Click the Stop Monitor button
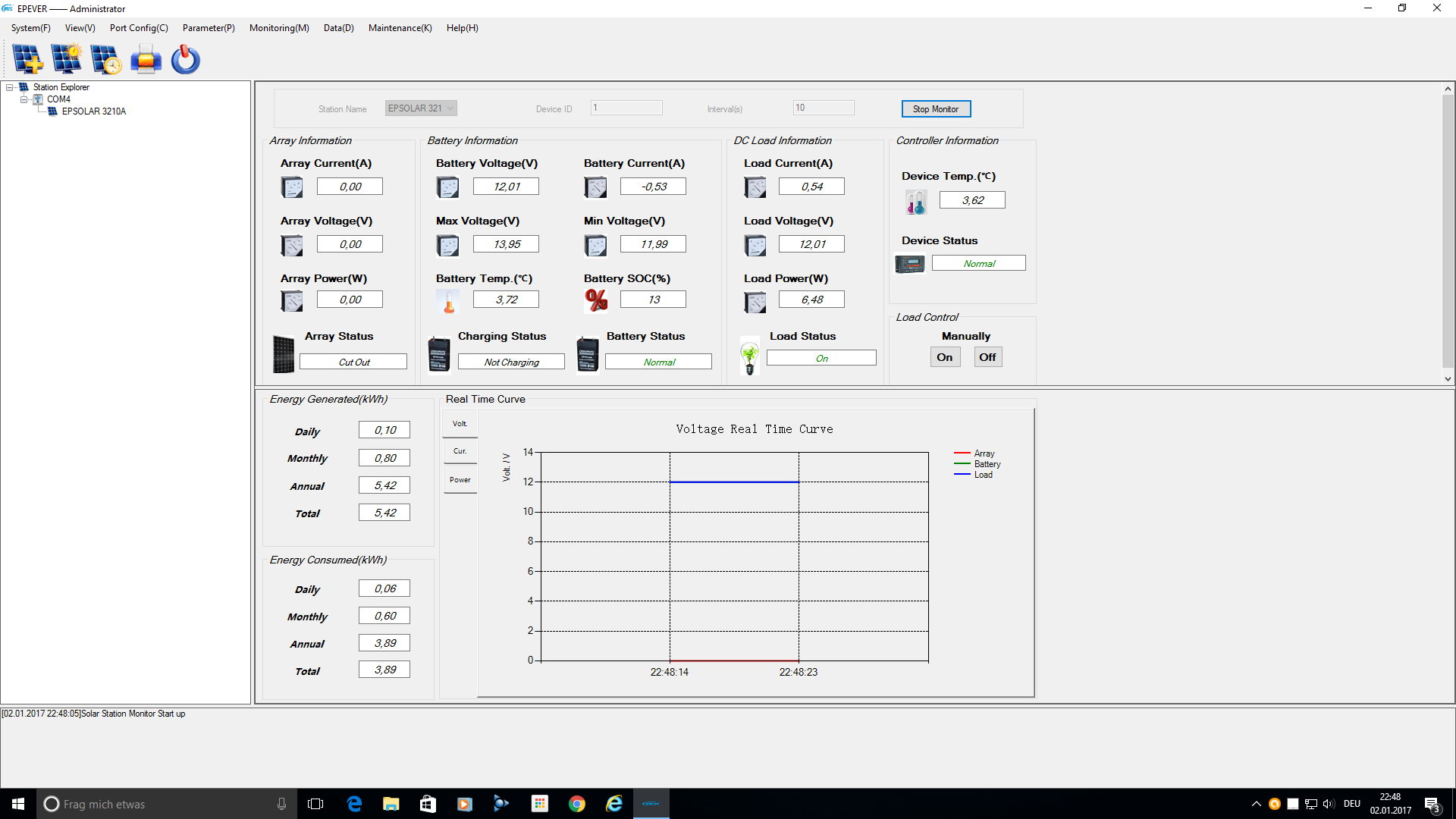 click(x=936, y=109)
